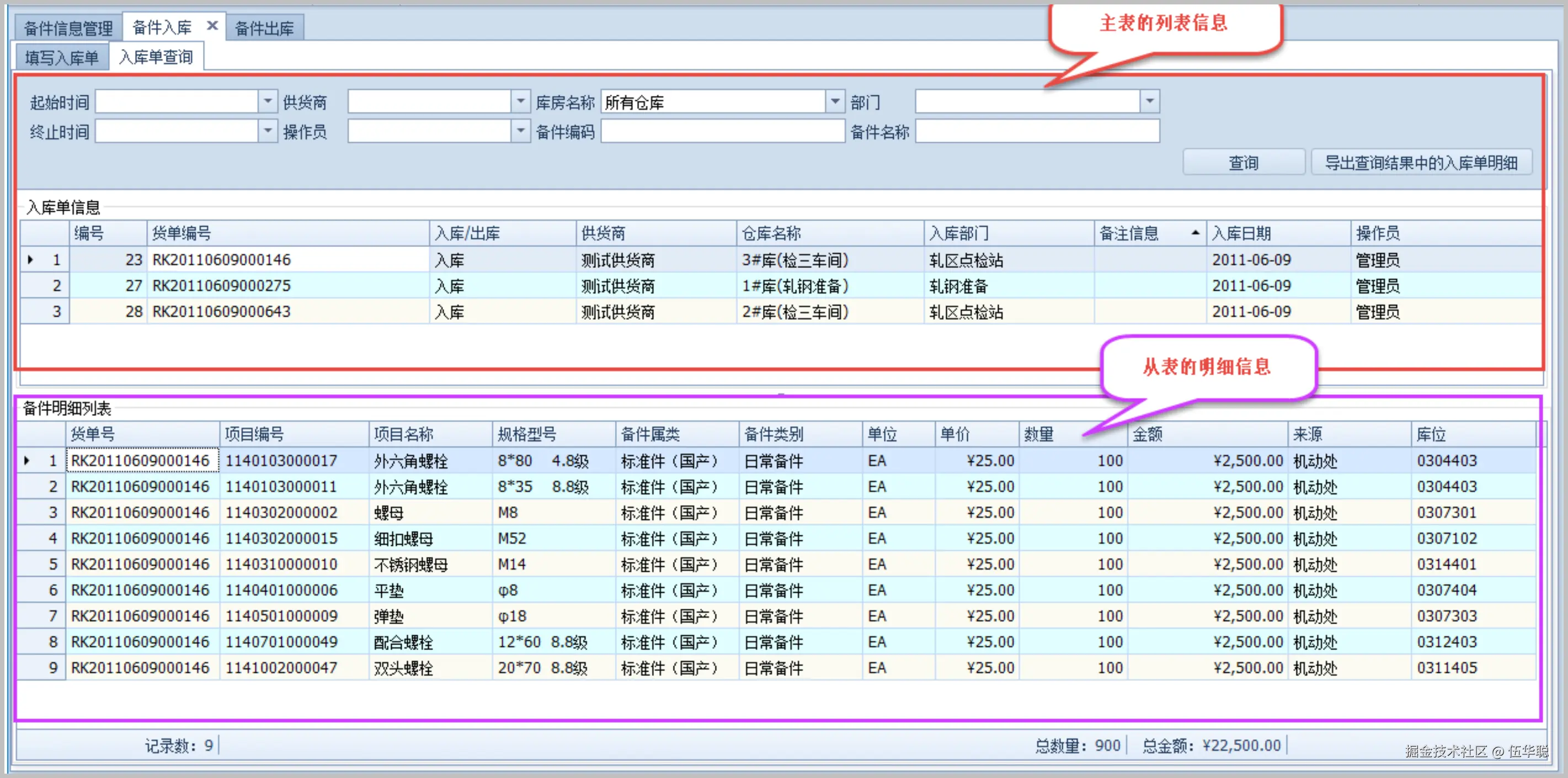1568x778 pixels.
Task: Switch to 填写入库单 sub-tab
Action: pos(61,58)
